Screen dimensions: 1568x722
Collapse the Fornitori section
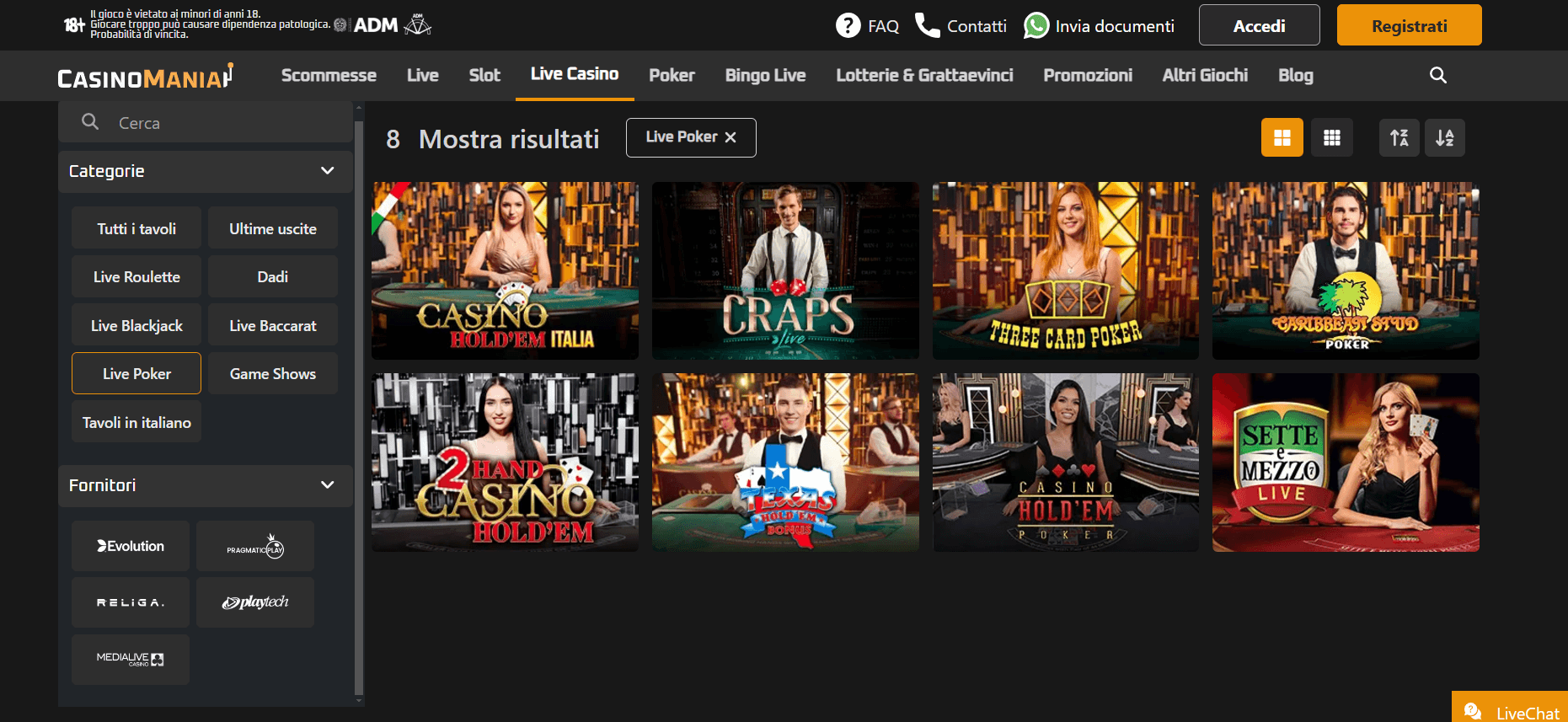206,485
